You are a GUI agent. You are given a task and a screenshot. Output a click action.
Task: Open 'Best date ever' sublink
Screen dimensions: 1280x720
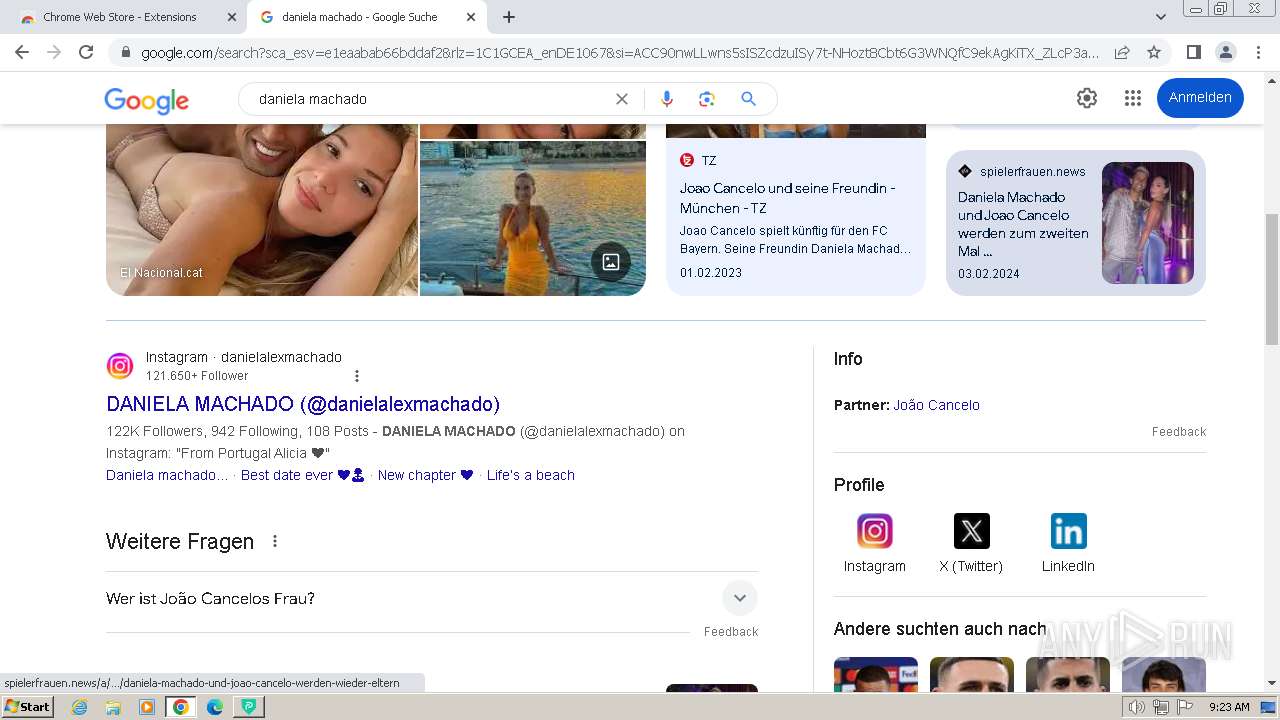point(302,475)
